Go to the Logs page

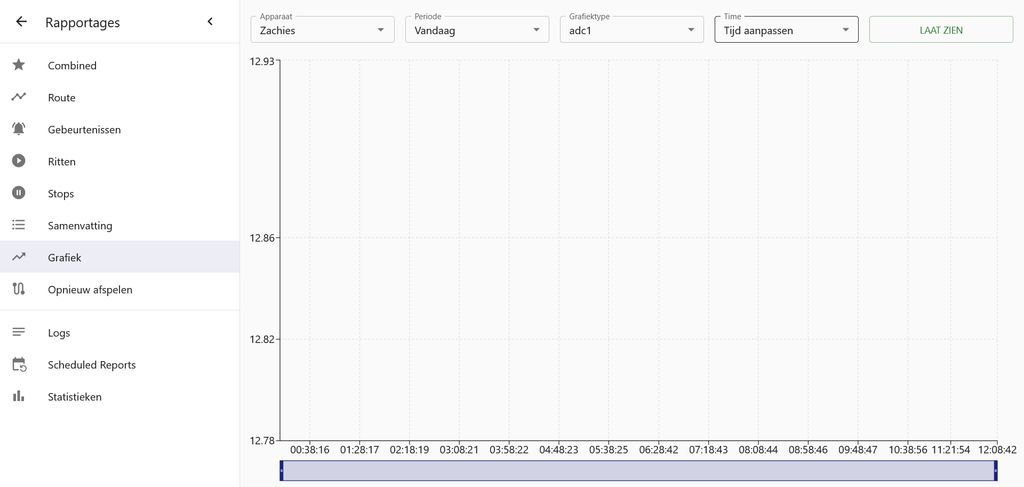tap(59, 333)
